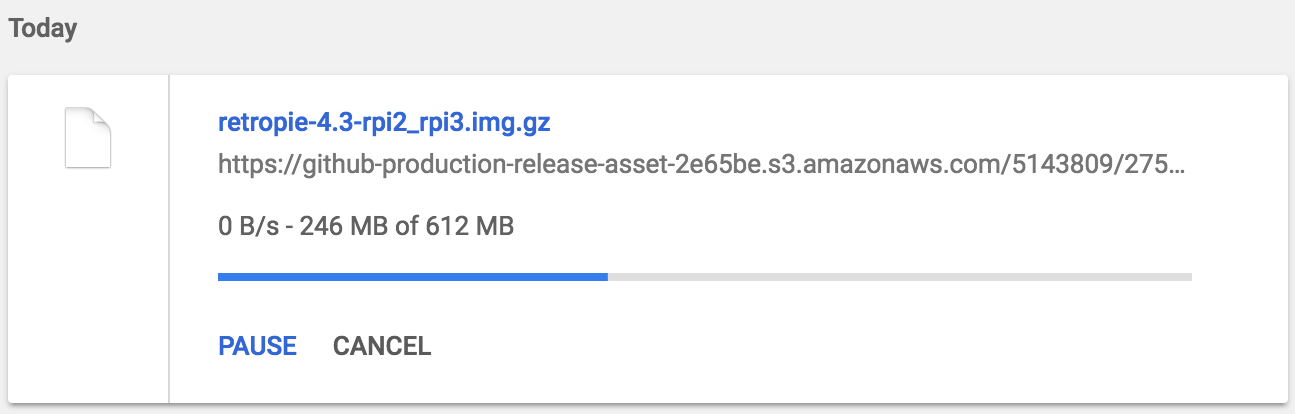
Task: Click the gray unfilled part of progress bar
Action: point(900,276)
